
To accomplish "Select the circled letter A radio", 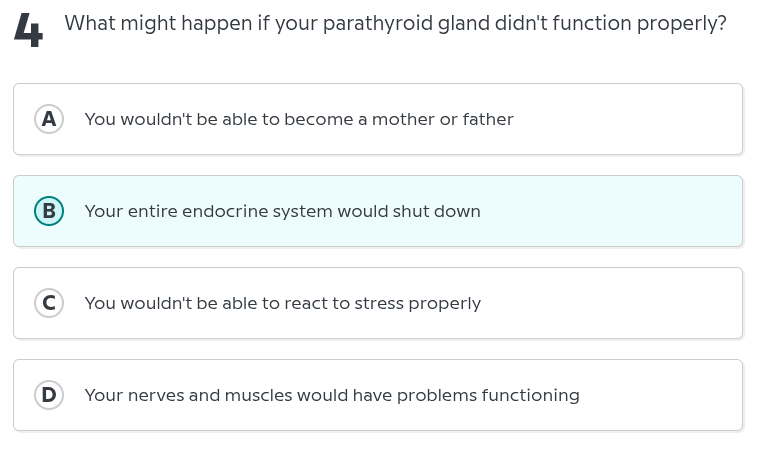I will (49, 119).
